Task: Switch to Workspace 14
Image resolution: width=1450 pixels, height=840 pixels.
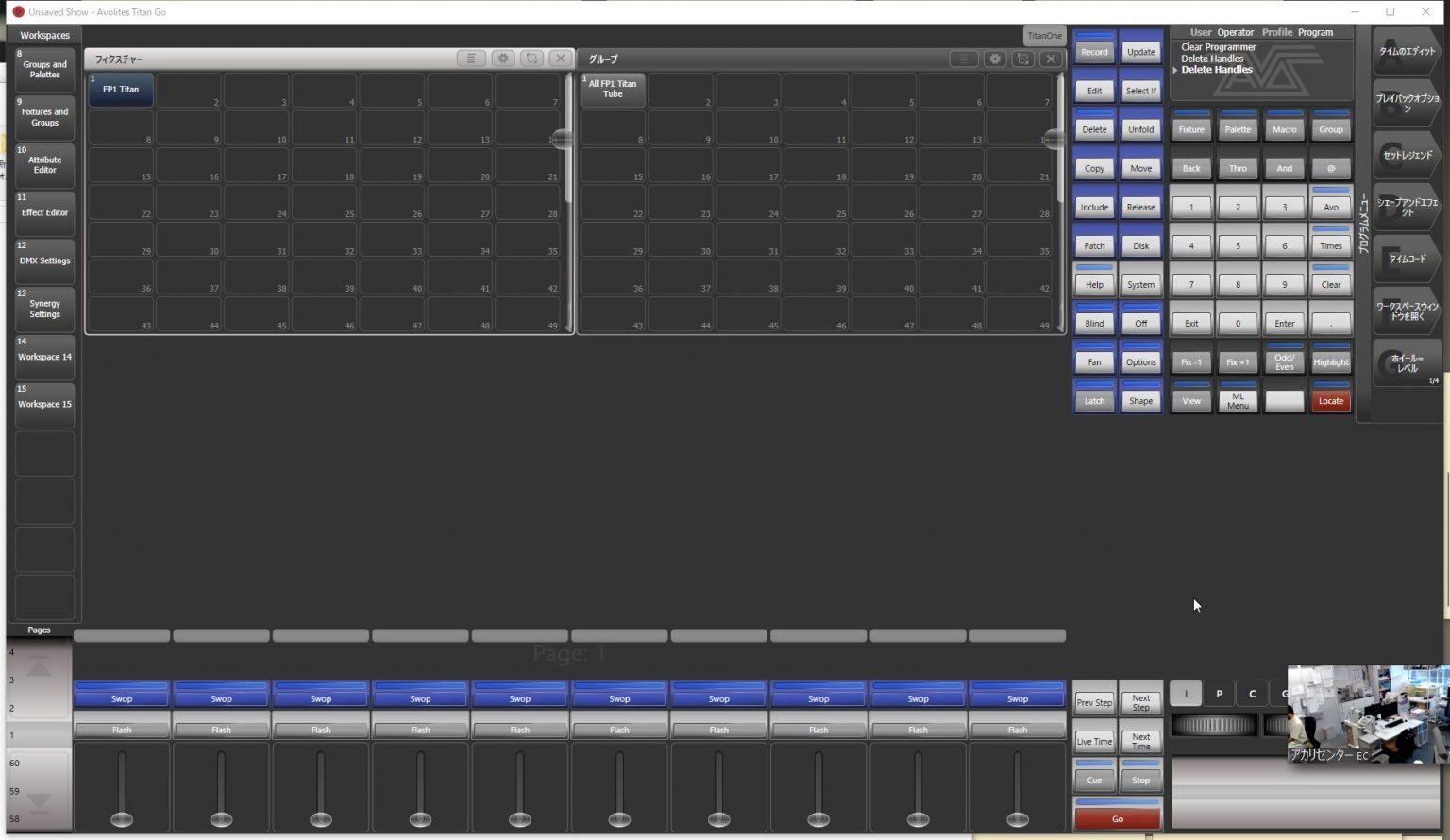Action: click(44, 357)
